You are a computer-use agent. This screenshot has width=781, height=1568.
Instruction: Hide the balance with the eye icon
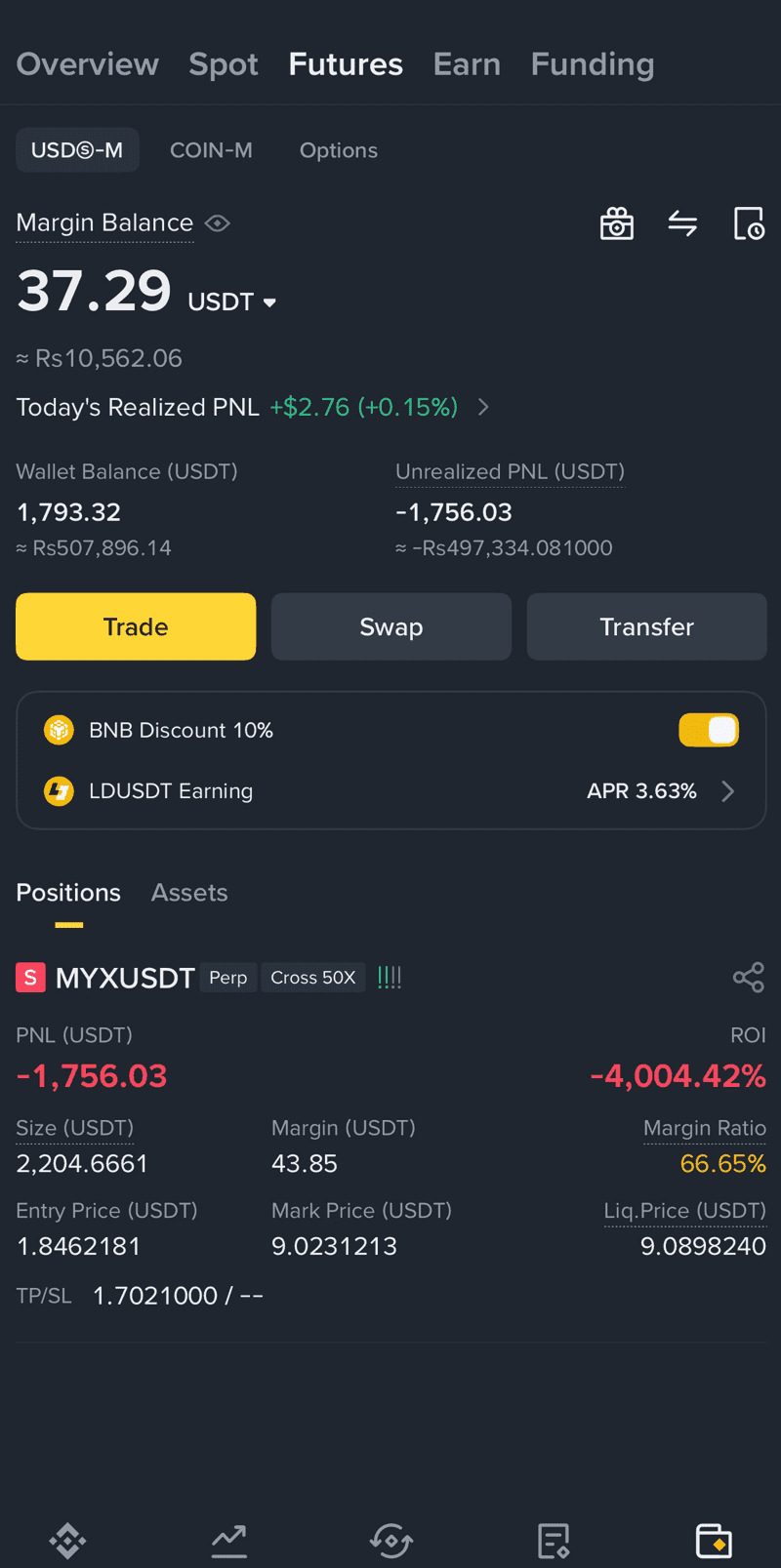[x=218, y=223]
